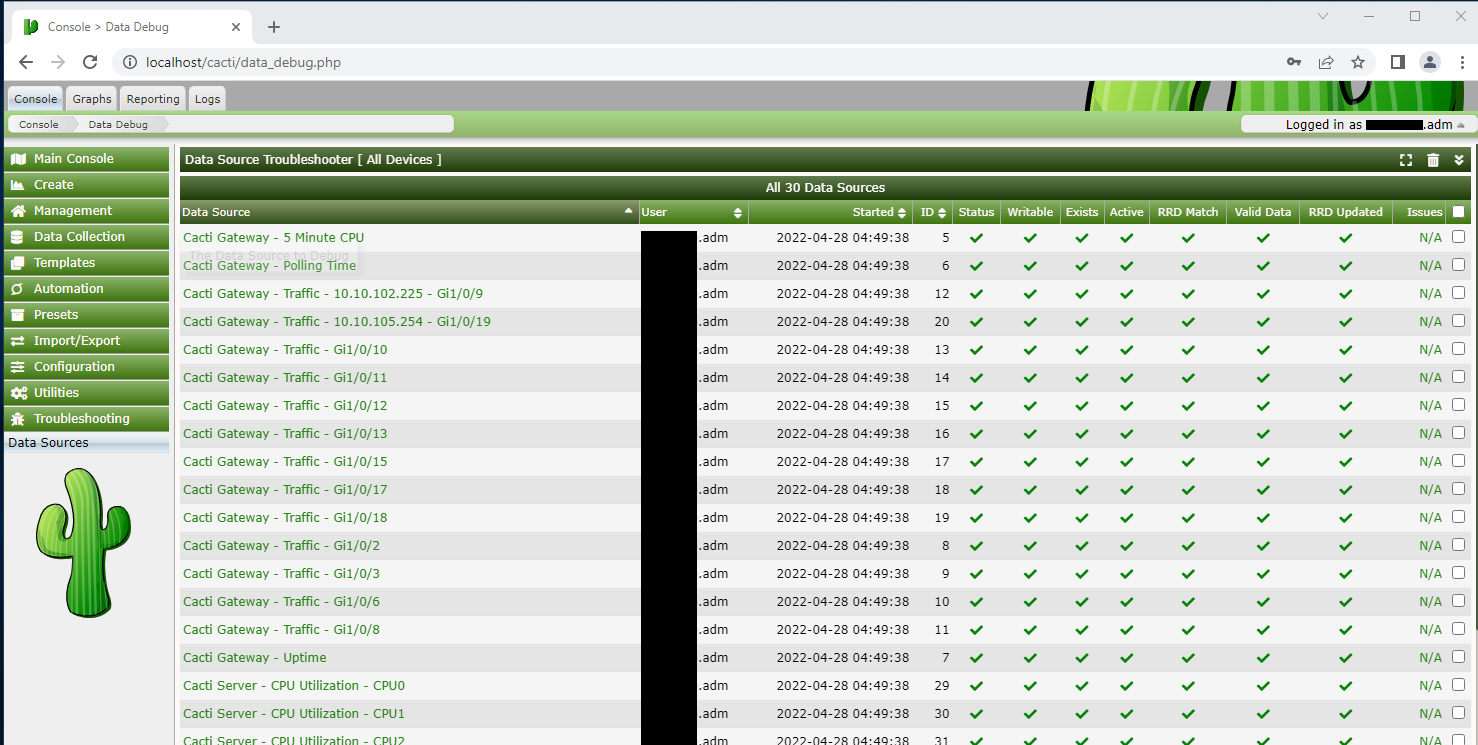This screenshot has width=1478, height=745.
Task: Open the Utilities gears icon
Action: [x=18, y=393]
